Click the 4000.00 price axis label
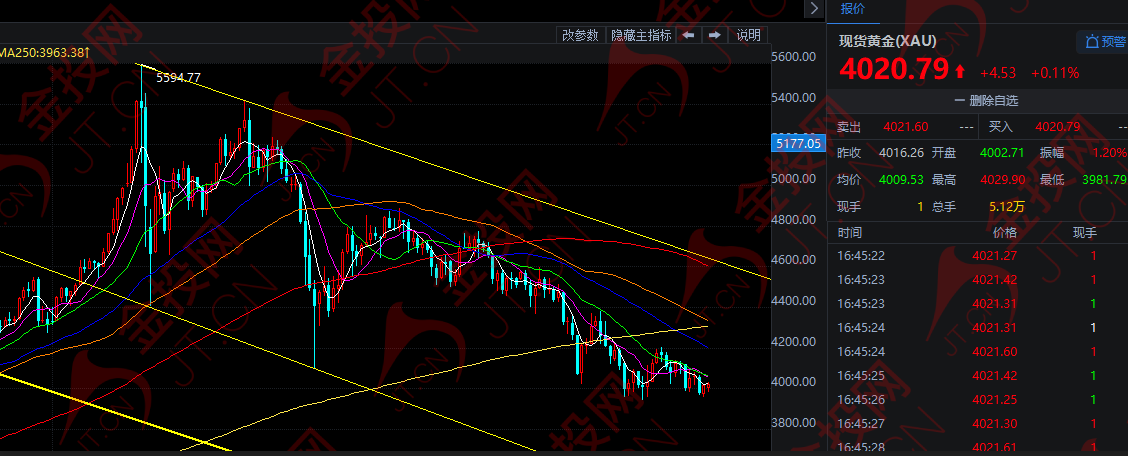Viewport: 1128px width, 456px height. coord(793,382)
